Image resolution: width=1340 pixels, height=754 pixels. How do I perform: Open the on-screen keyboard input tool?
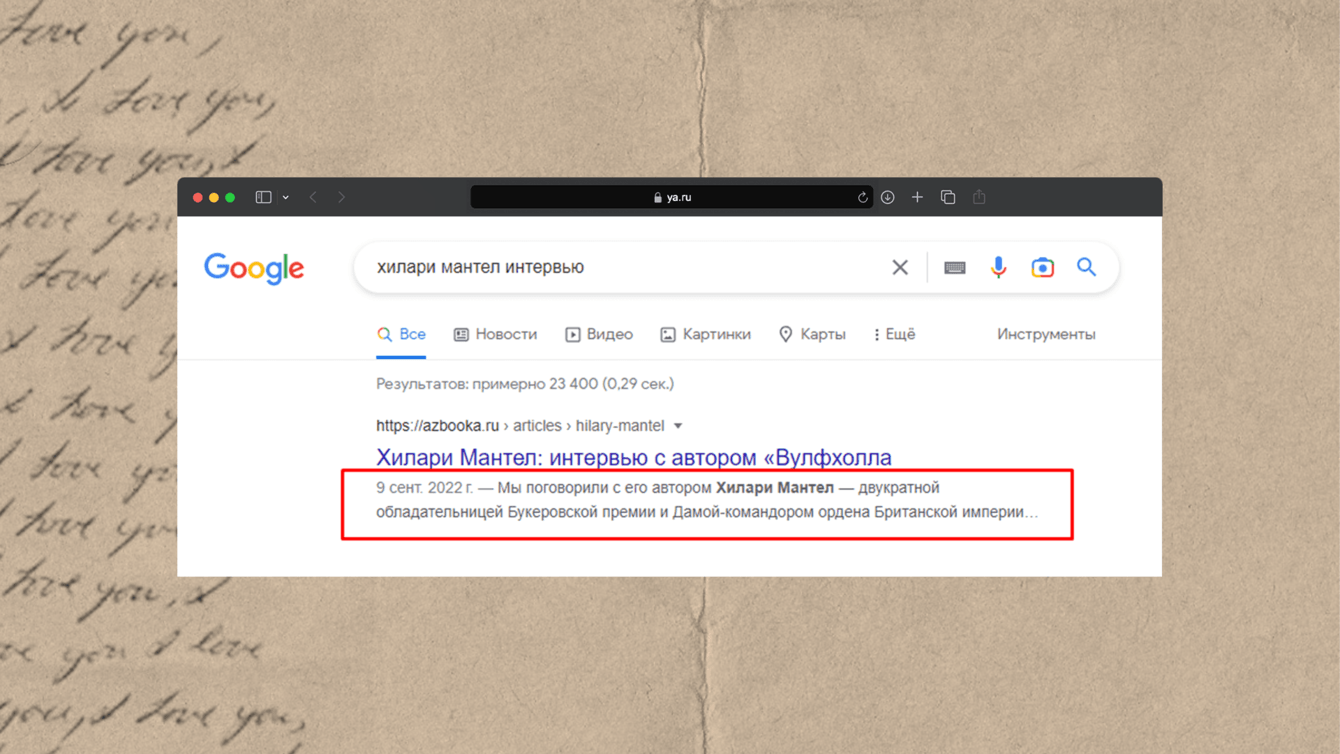pos(955,268)
